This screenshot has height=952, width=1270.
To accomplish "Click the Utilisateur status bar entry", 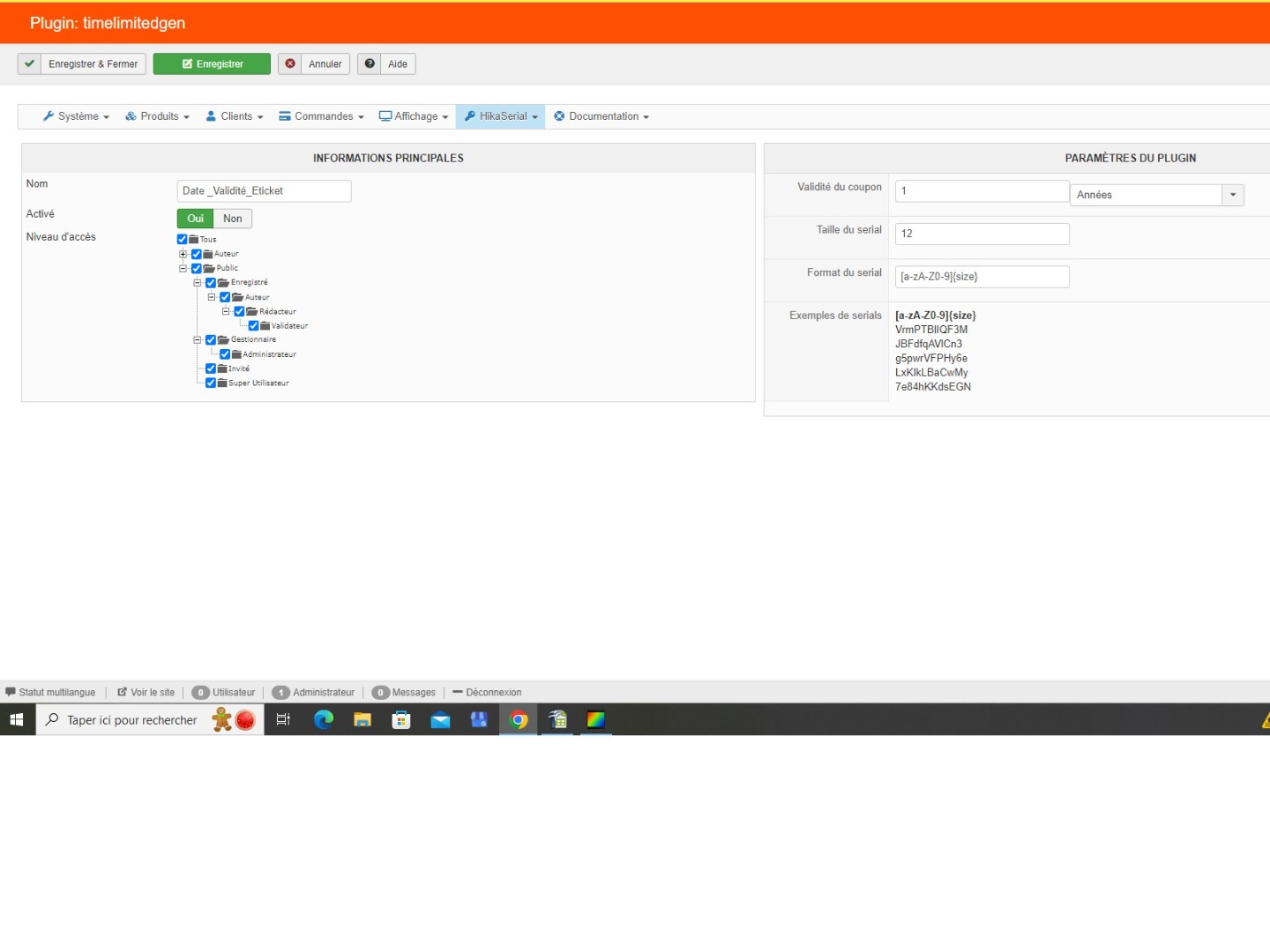I will point(224,693).
